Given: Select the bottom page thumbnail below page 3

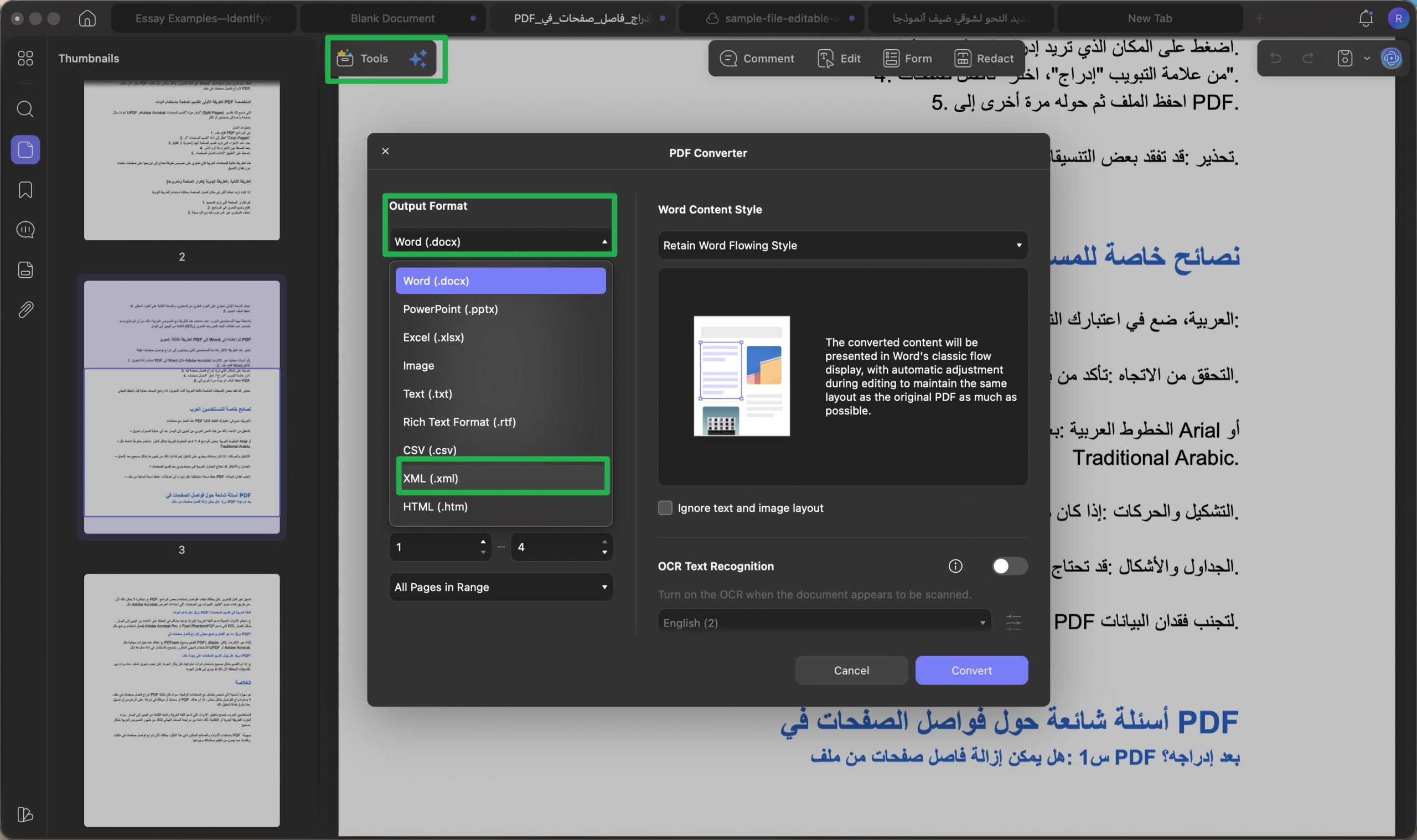Looking at the screenshot, I should coord(182,700).
